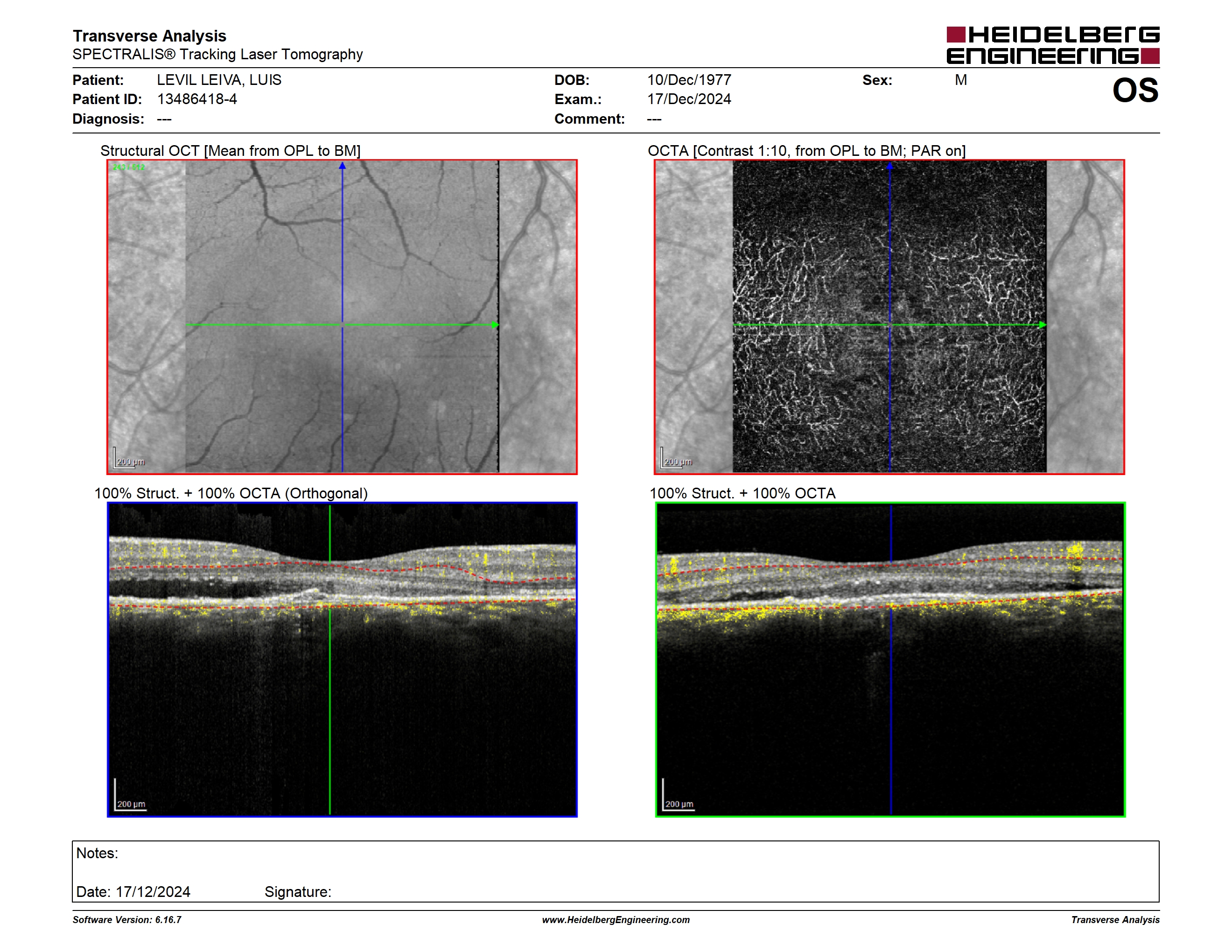1232x952 pixels.
Task: Open www.HeidelbergEngineering.com link
Action: click(x=616, y=920)
